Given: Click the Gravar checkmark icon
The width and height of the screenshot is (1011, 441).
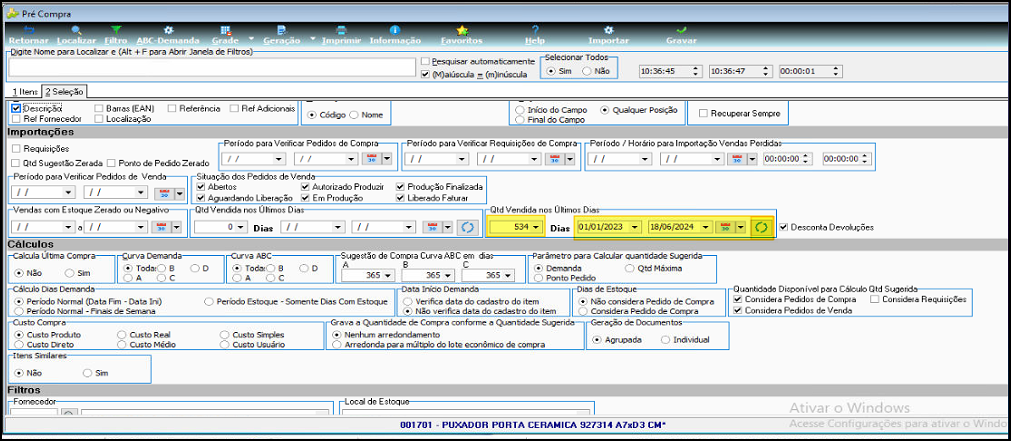Looking at the screenshot, I should pyautogui.click(x=682, y=30).
